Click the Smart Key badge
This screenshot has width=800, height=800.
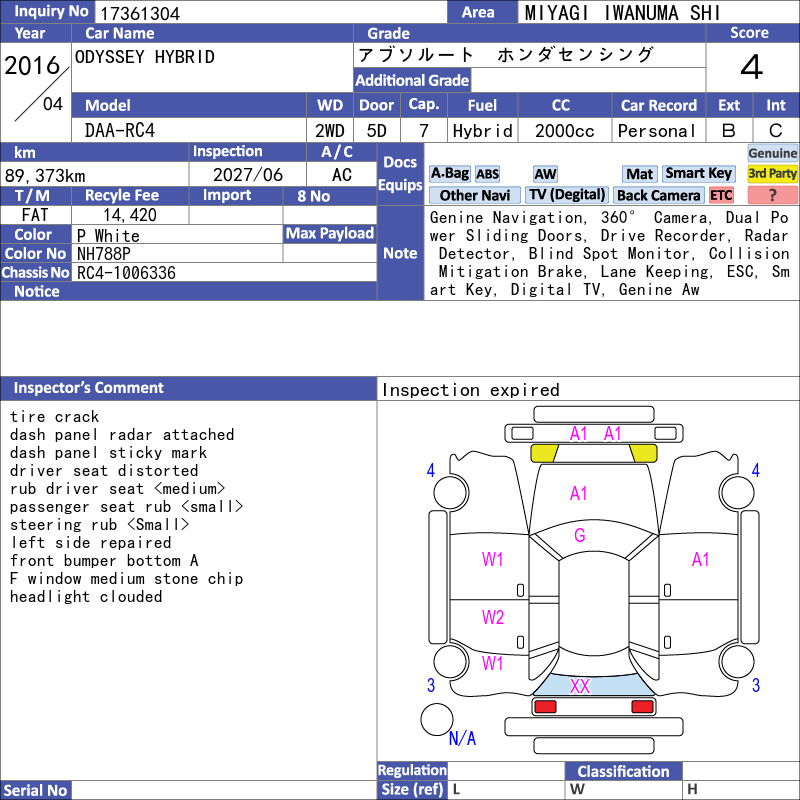699,174
